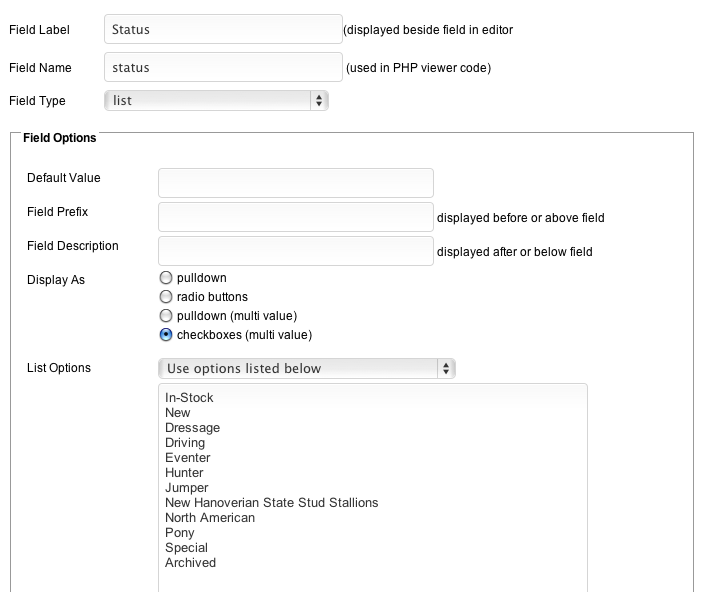Viewport: 701px width, 592px height.
Task: Click the North American option line
Action: coord(210,518)
